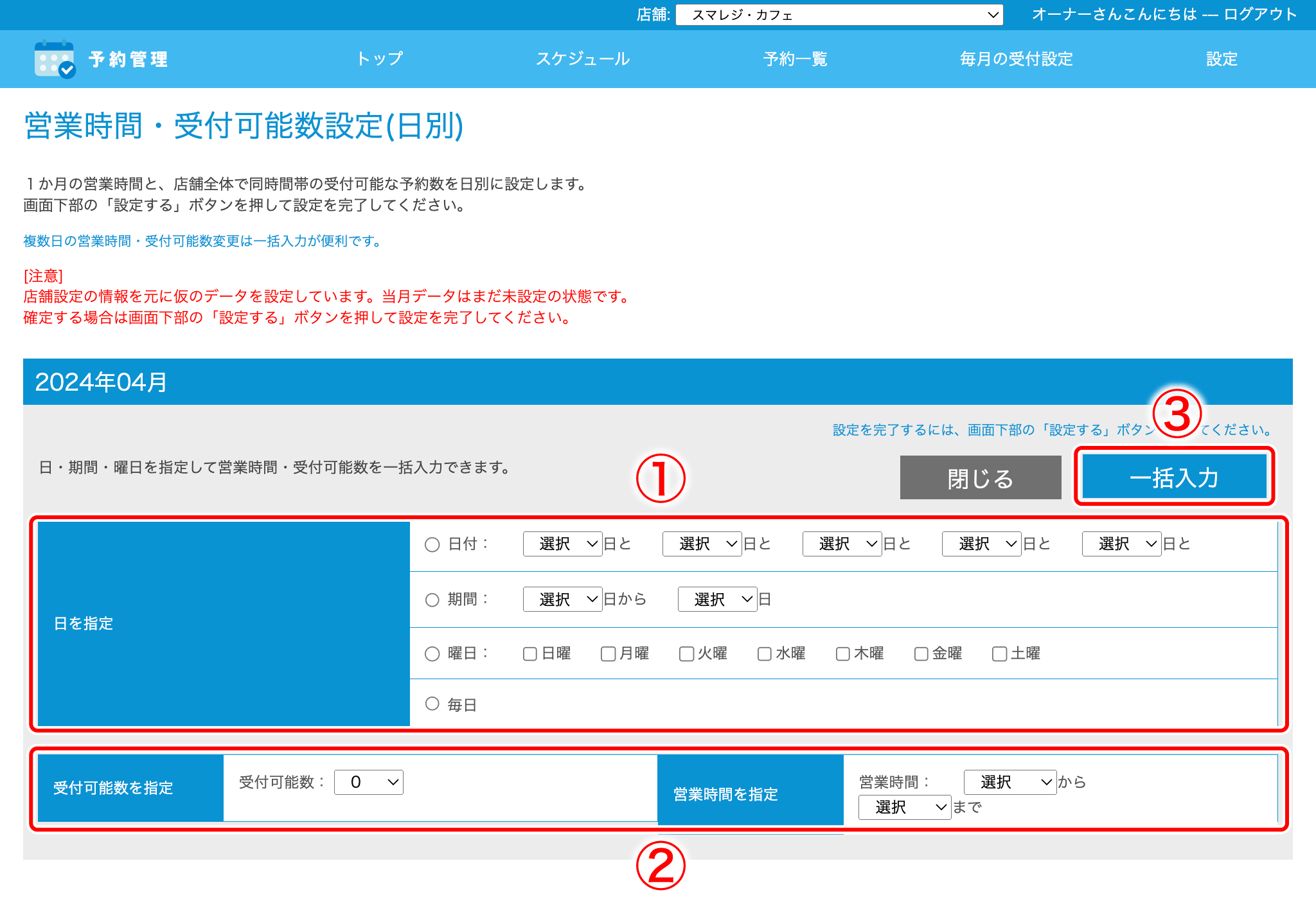
Task: Open the first 日付 選択 dropdown
Action: click(562, 544)
